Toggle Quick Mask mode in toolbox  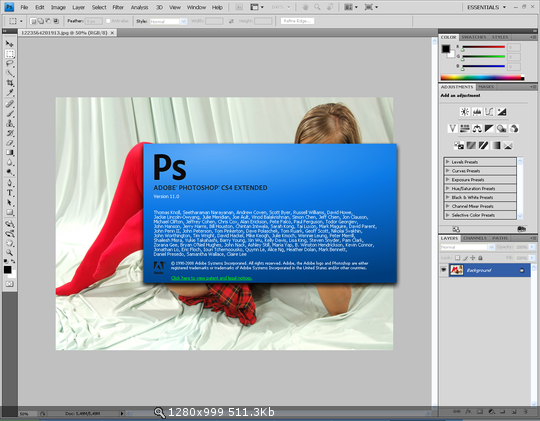coord(10,284)
